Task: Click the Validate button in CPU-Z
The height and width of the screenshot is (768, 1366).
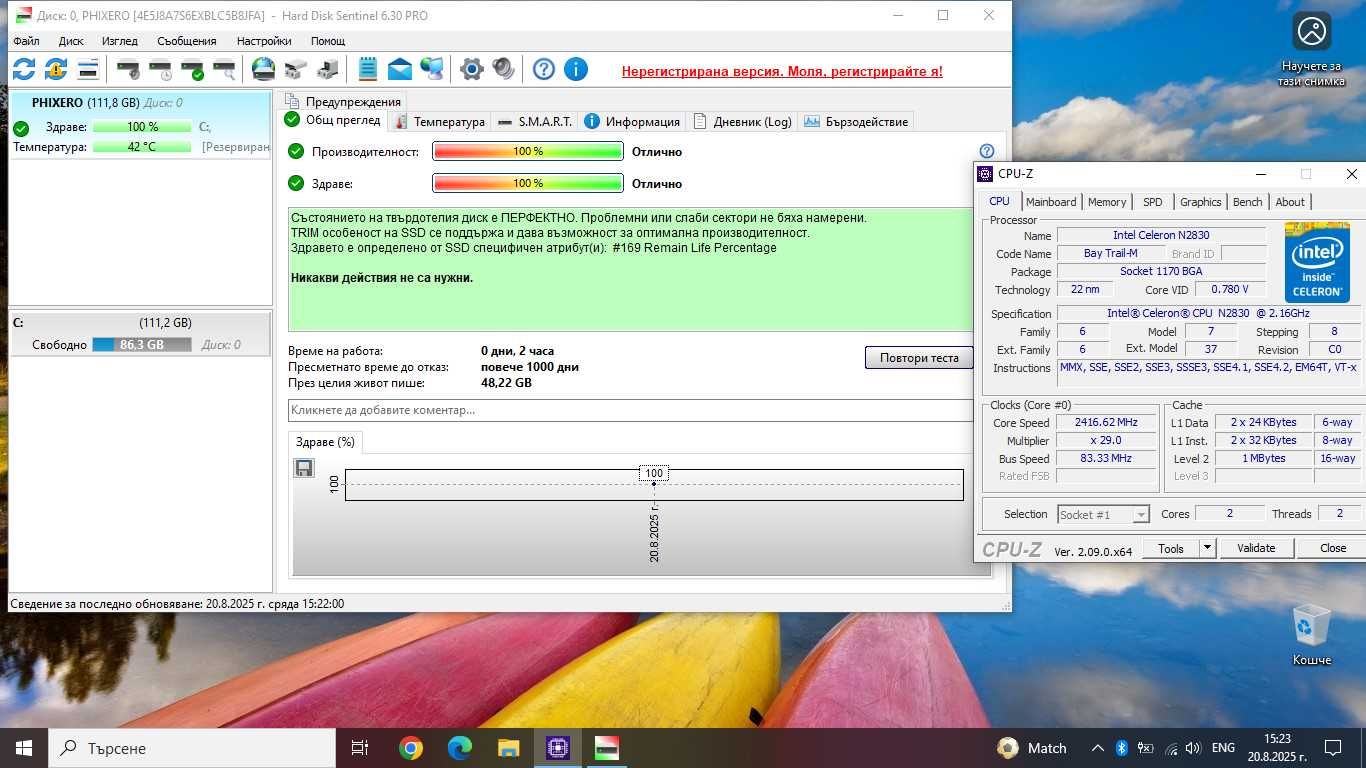Action: coord(1256,548)
